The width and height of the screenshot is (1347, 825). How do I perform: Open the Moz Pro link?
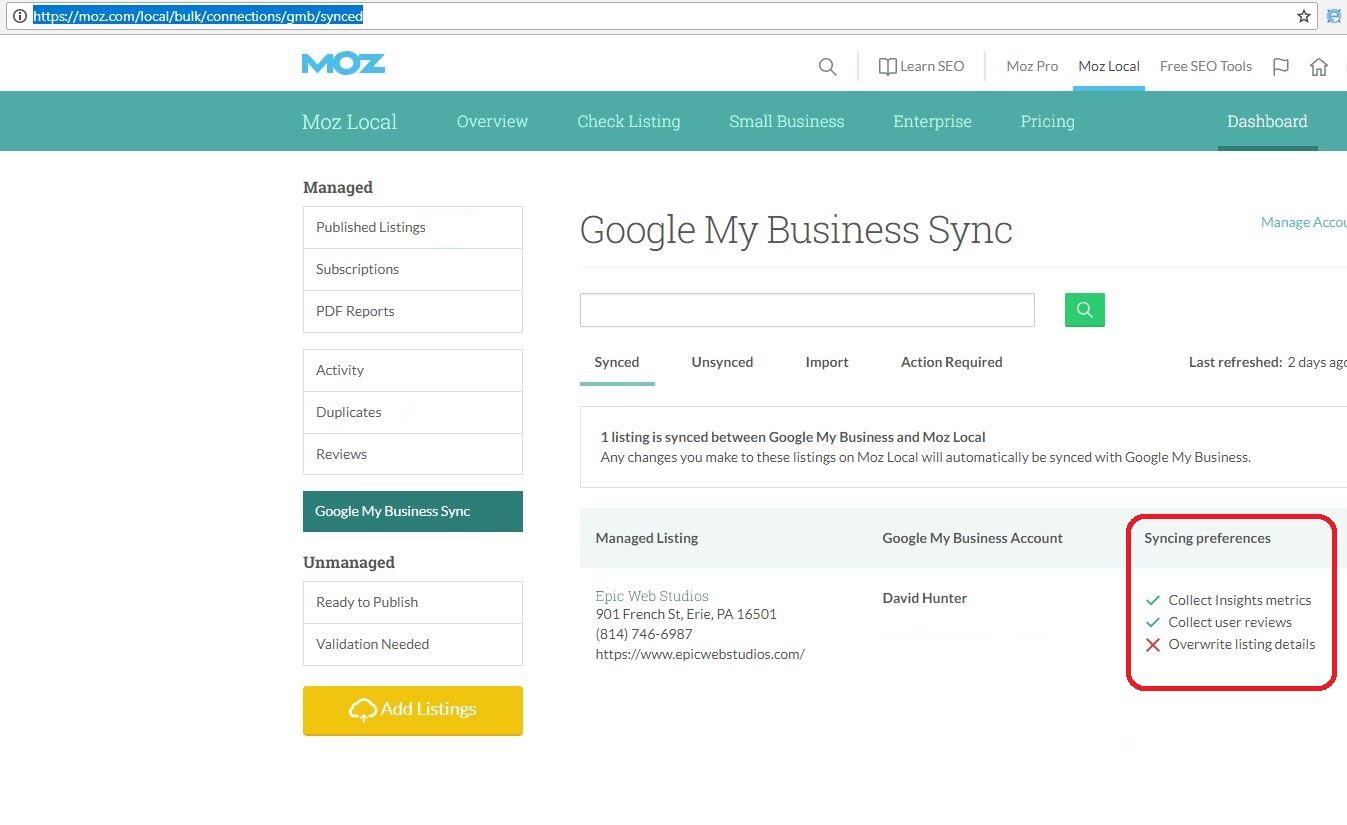click(x=1032, y=66)
